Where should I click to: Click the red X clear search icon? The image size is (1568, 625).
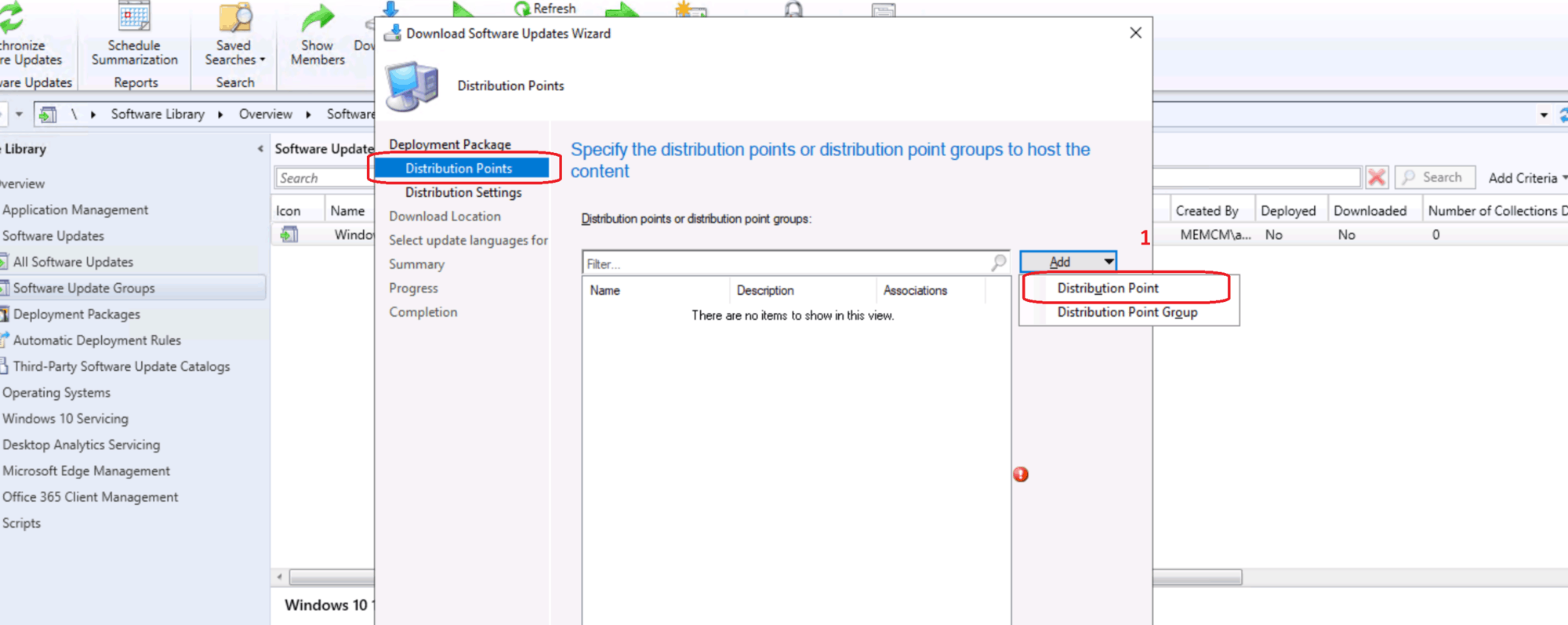(1377, 177)
